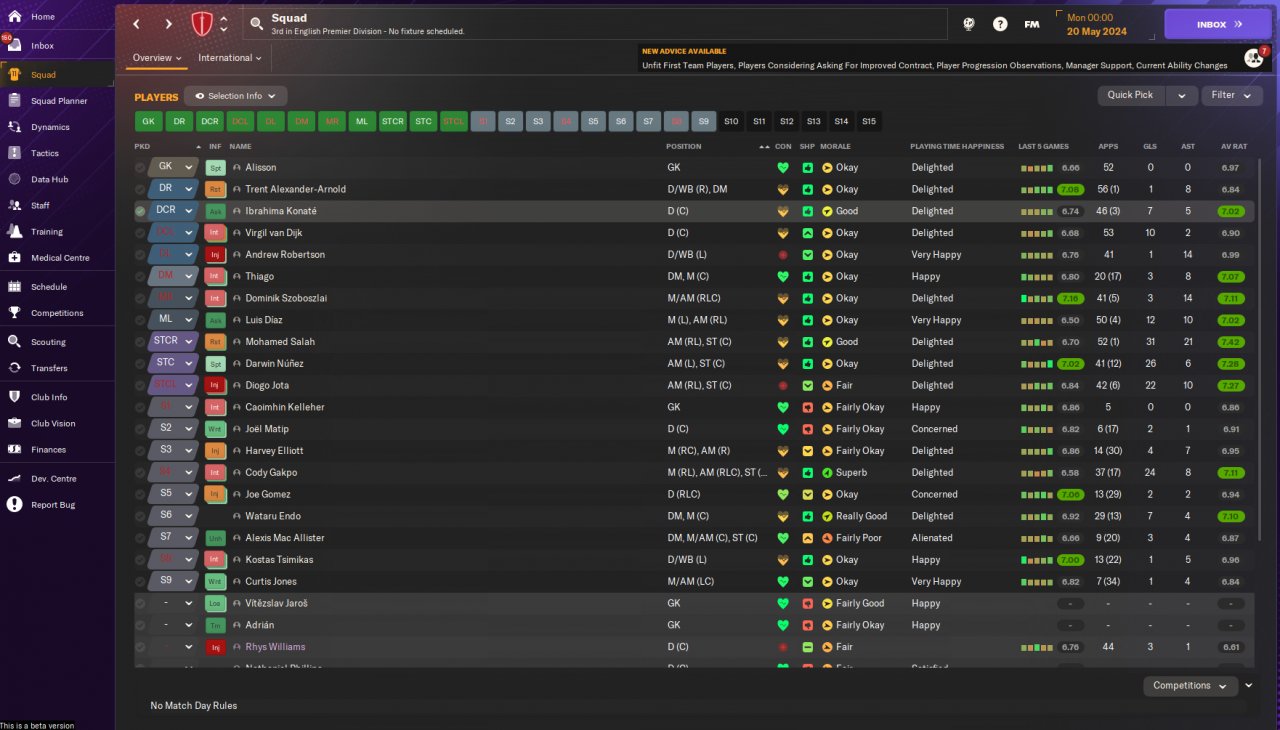Open Competitions trophy icon in sidebar
This screenshot has height=730, width=1280.
pos(15,312)
